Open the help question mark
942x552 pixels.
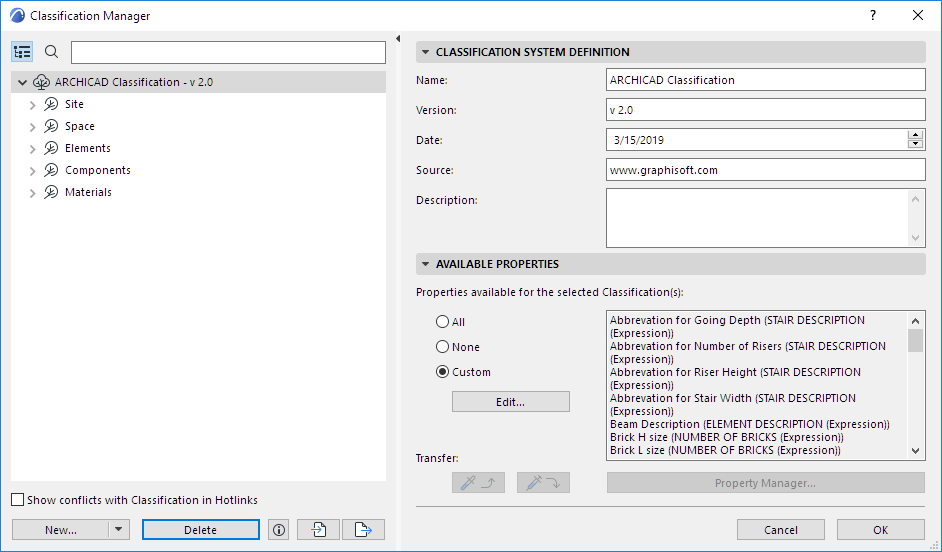873,16
